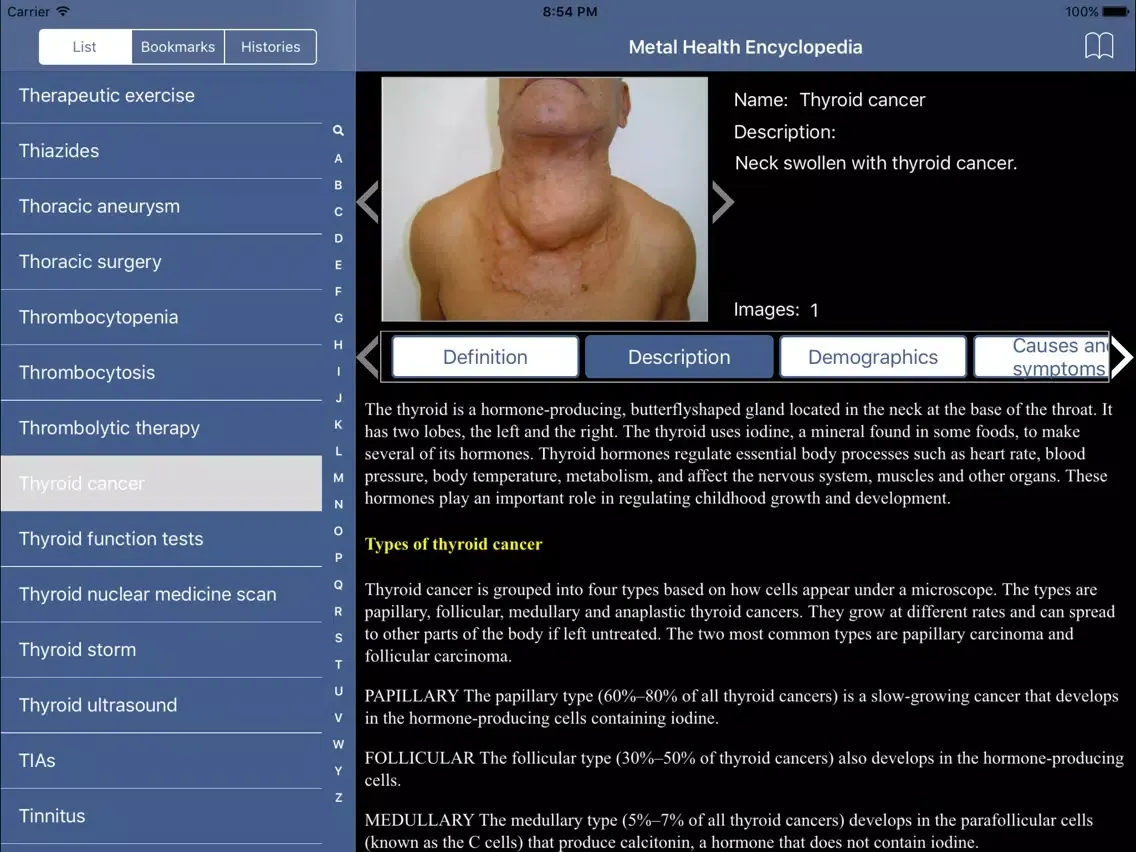Screen dimensions: 1136x852
Task: Select Thyroid function tests entry
Action: (162, 539)
